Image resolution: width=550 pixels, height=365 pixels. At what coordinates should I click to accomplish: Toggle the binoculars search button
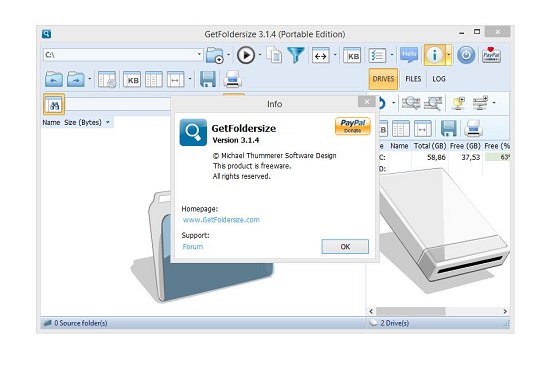point(54,104)
